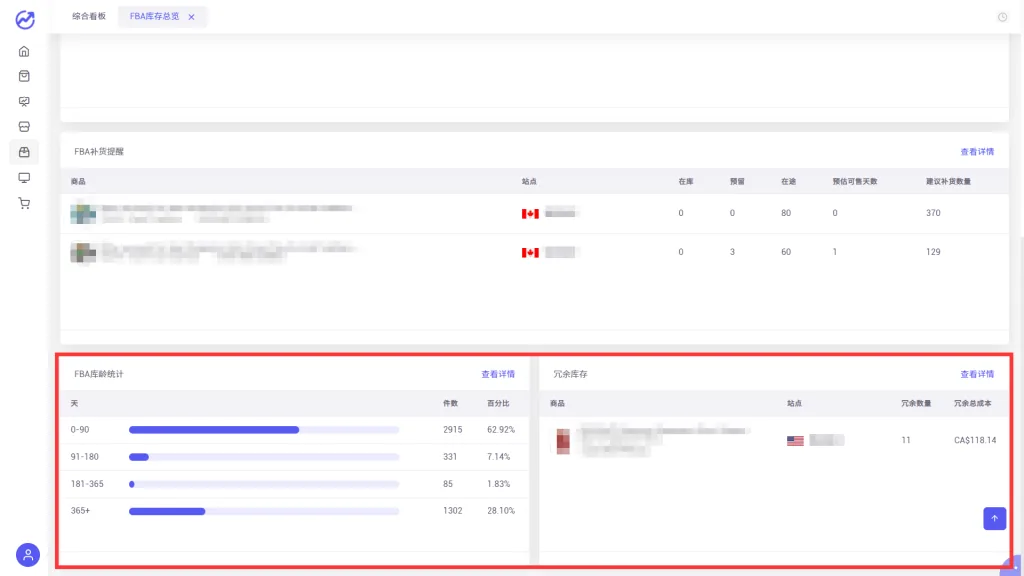Click the 在库 column header
The height and width of the screenshot is (576, 1024).
[x=686, y=182]
